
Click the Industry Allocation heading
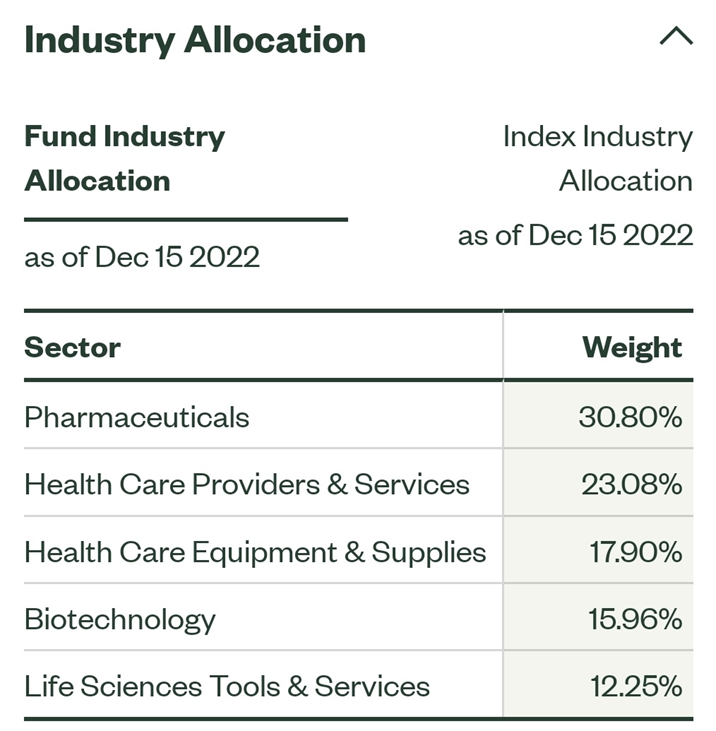coord(195,40)
